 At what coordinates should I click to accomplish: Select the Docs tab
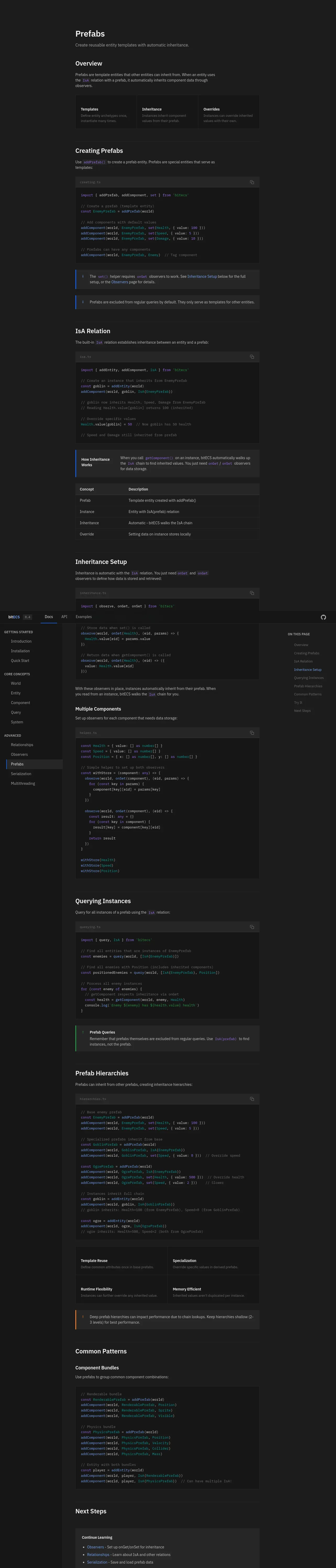49,616
